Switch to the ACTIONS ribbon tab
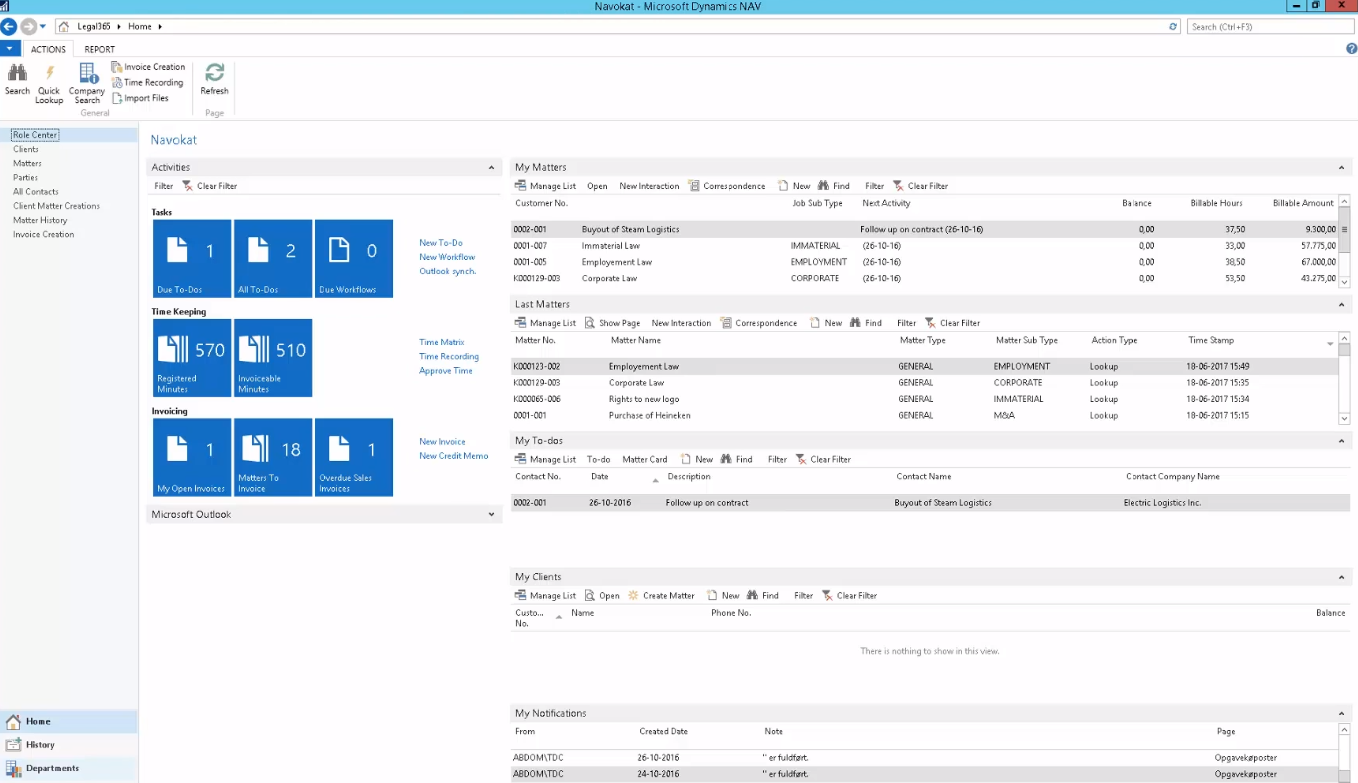Viewport: 1358px width, 783px height. [x=48, y=48]
